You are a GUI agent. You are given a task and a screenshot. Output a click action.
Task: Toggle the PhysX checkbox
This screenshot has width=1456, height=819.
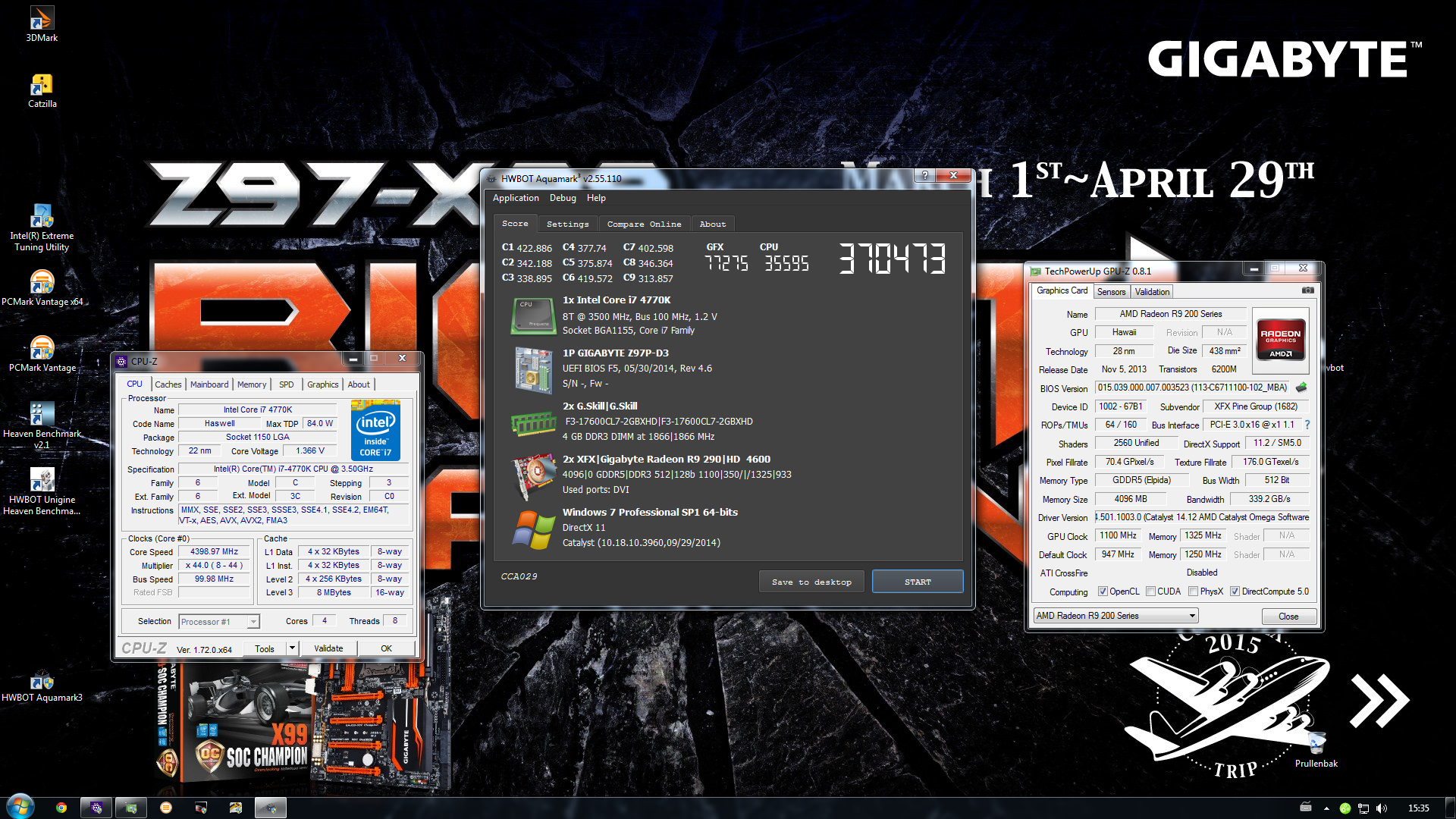[x=1194, y=591]
